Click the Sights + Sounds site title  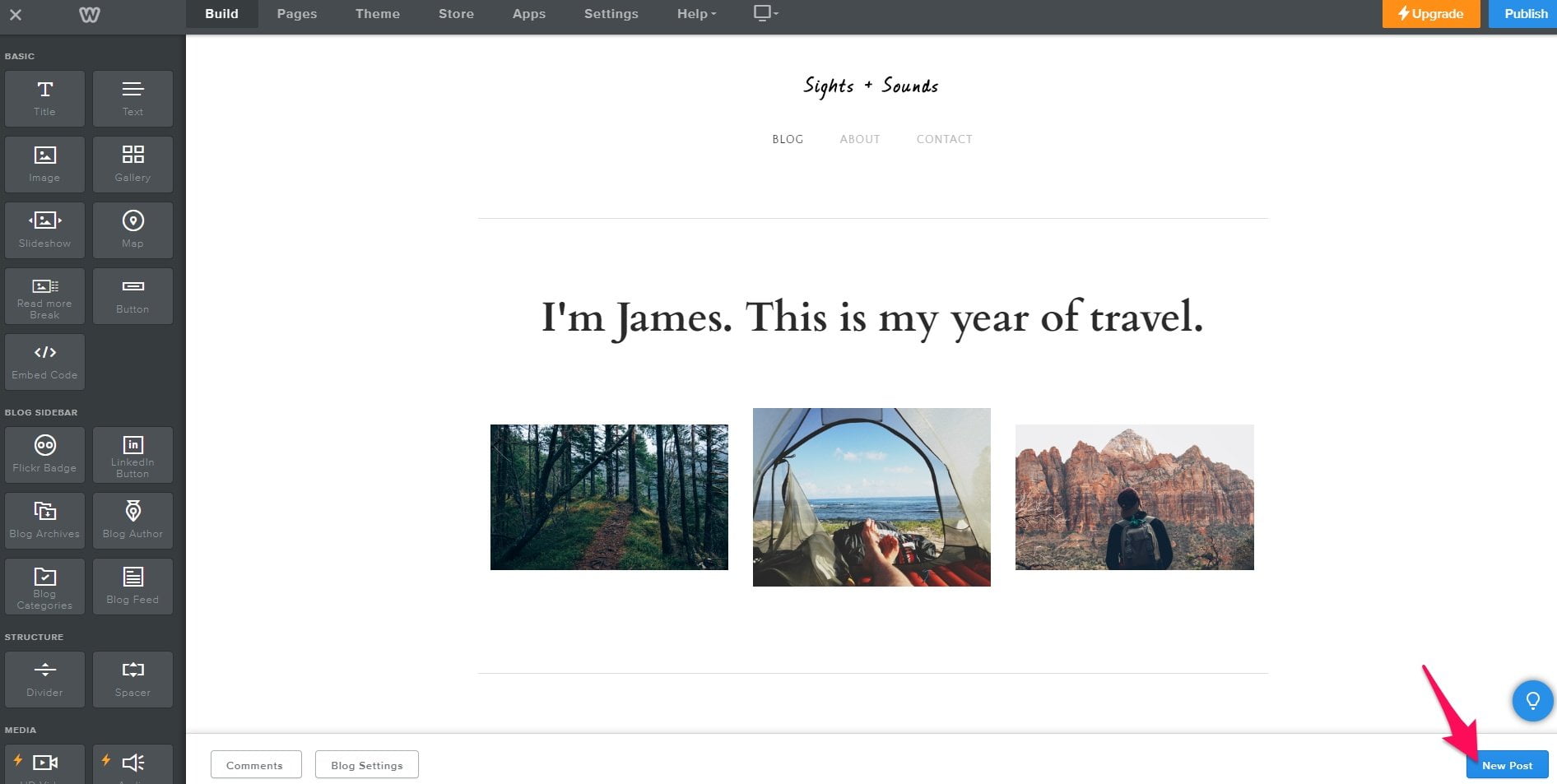(x=871, y=86)
